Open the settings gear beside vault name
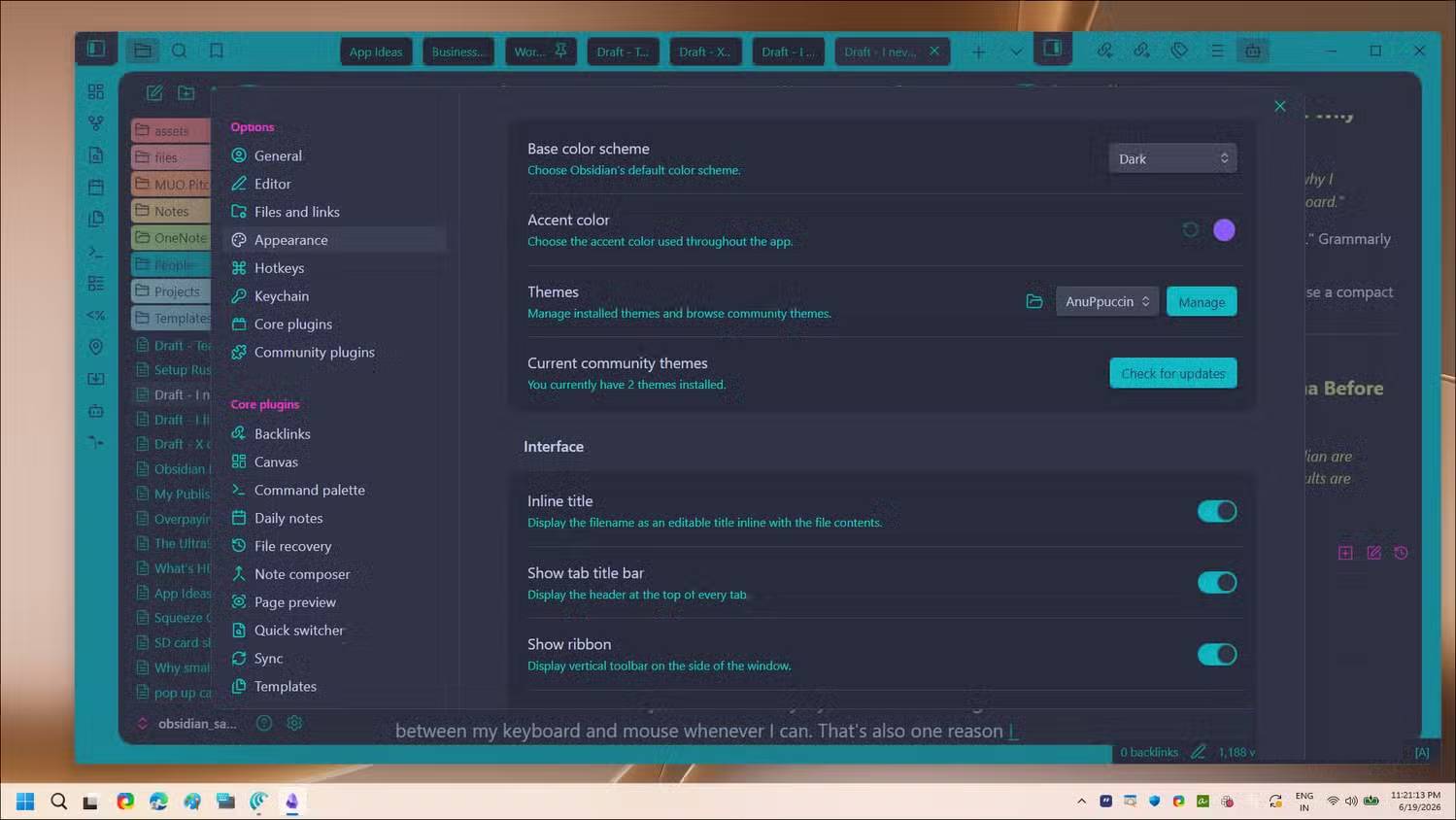This screenshot has height=820, width=1456. (x=294, y=723)
